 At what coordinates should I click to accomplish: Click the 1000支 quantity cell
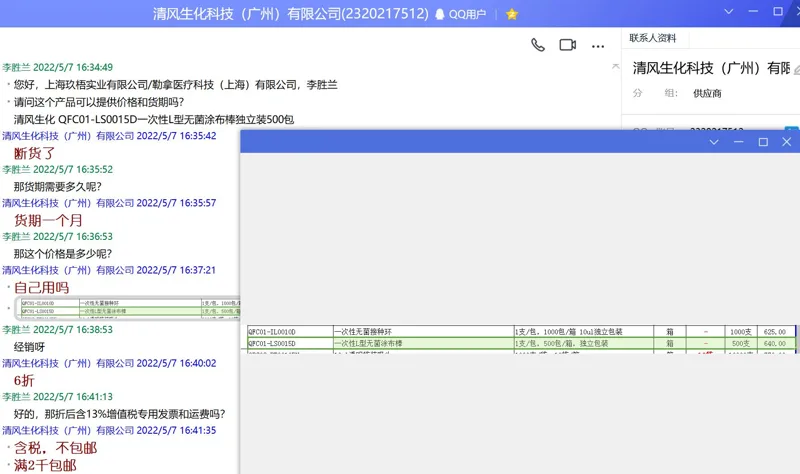pyautogui.click(x=741, y=332)
